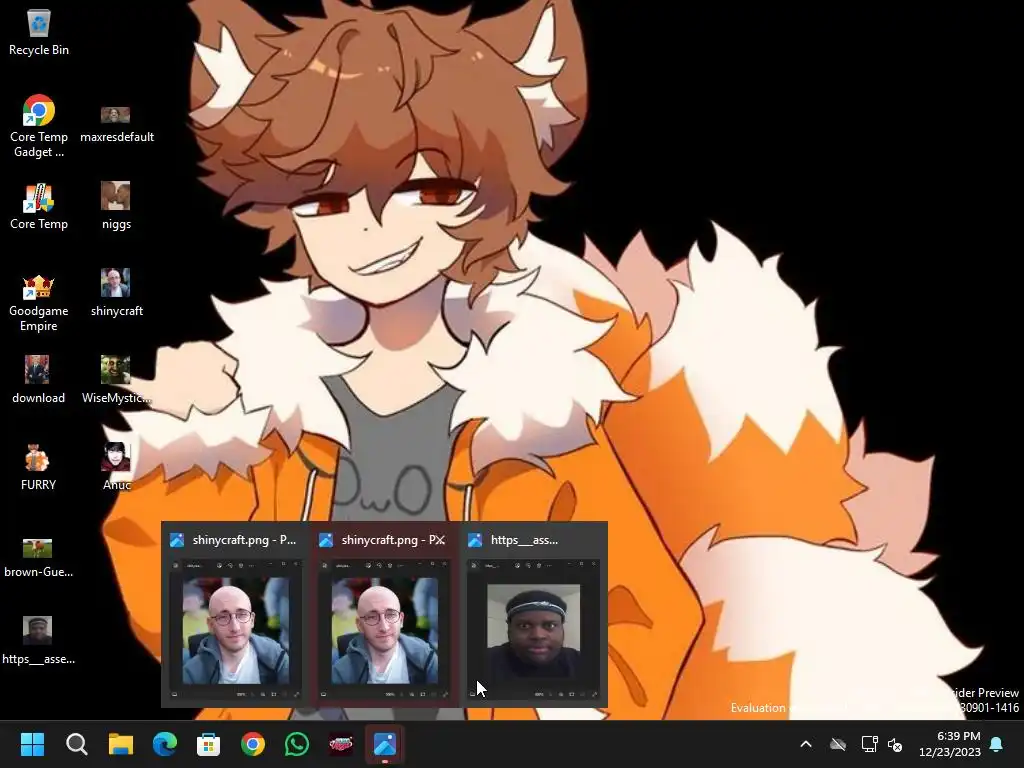The height and width of the screenshot is (768, 1024).
Task: Open muted volume tray icon
Action: click(895, 744)
